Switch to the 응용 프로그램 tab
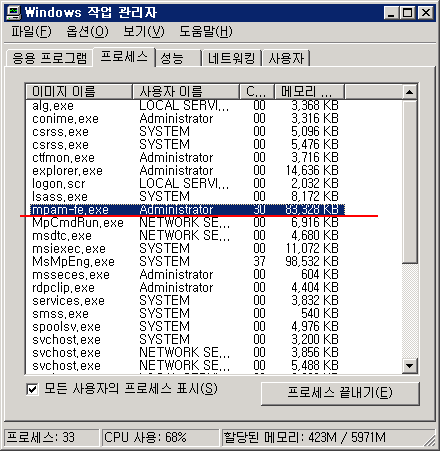Viewport: 440px width, 451px height. click(x=49, y=58)
